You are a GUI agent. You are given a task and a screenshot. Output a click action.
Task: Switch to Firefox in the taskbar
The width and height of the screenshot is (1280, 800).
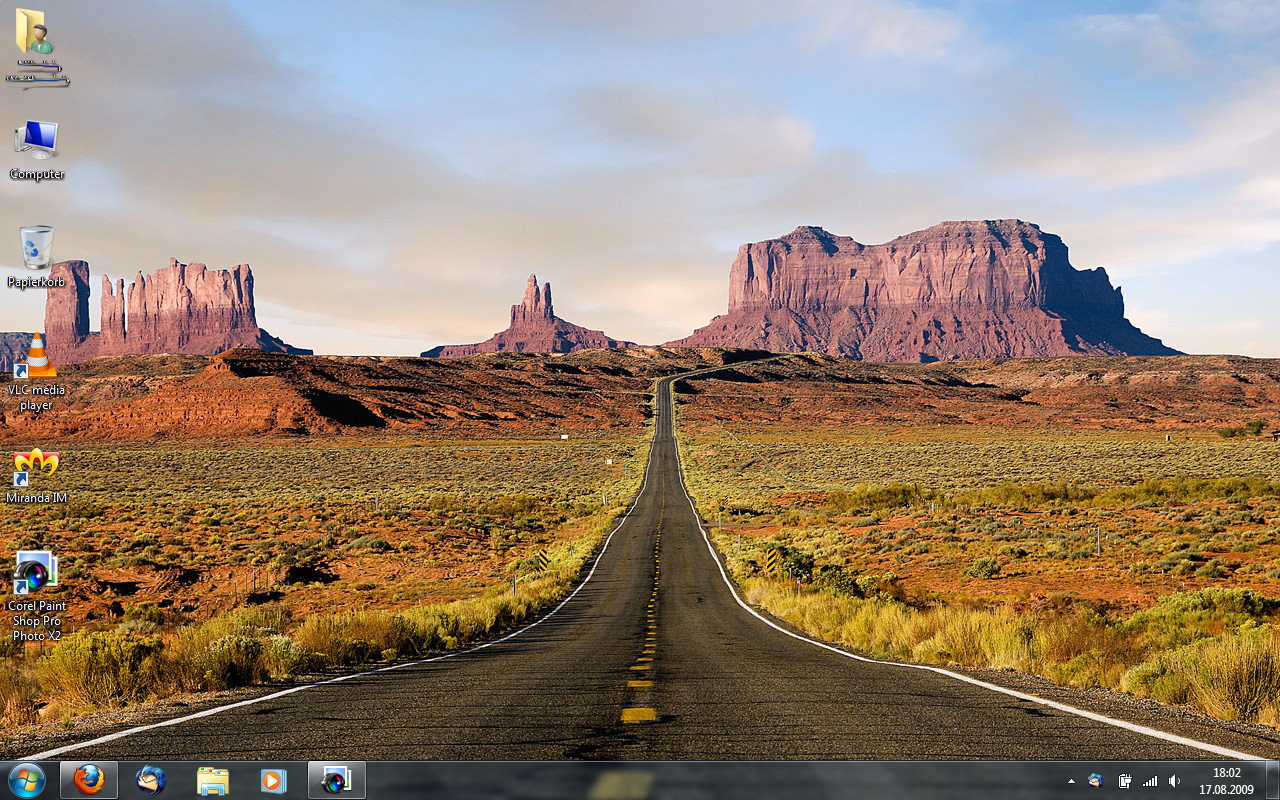(89, 780)
